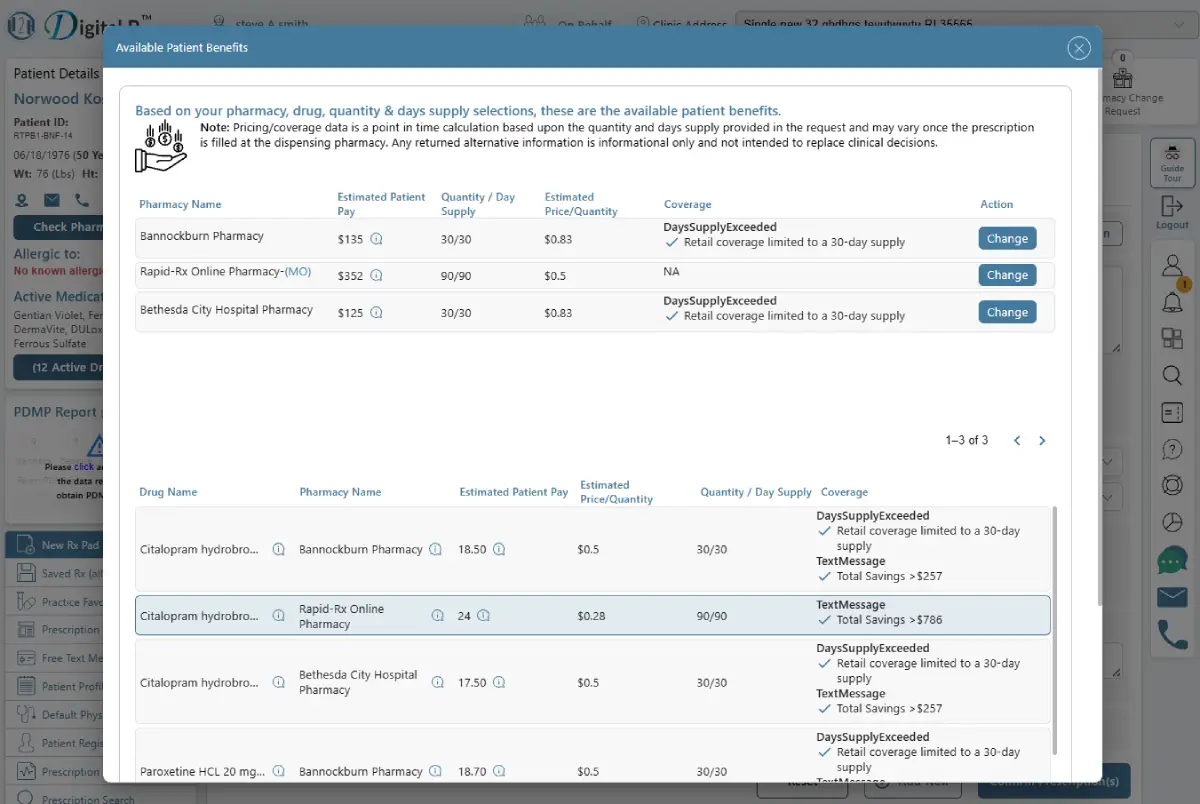Go to next page of pharmacy results

[x=1042, y=440]
